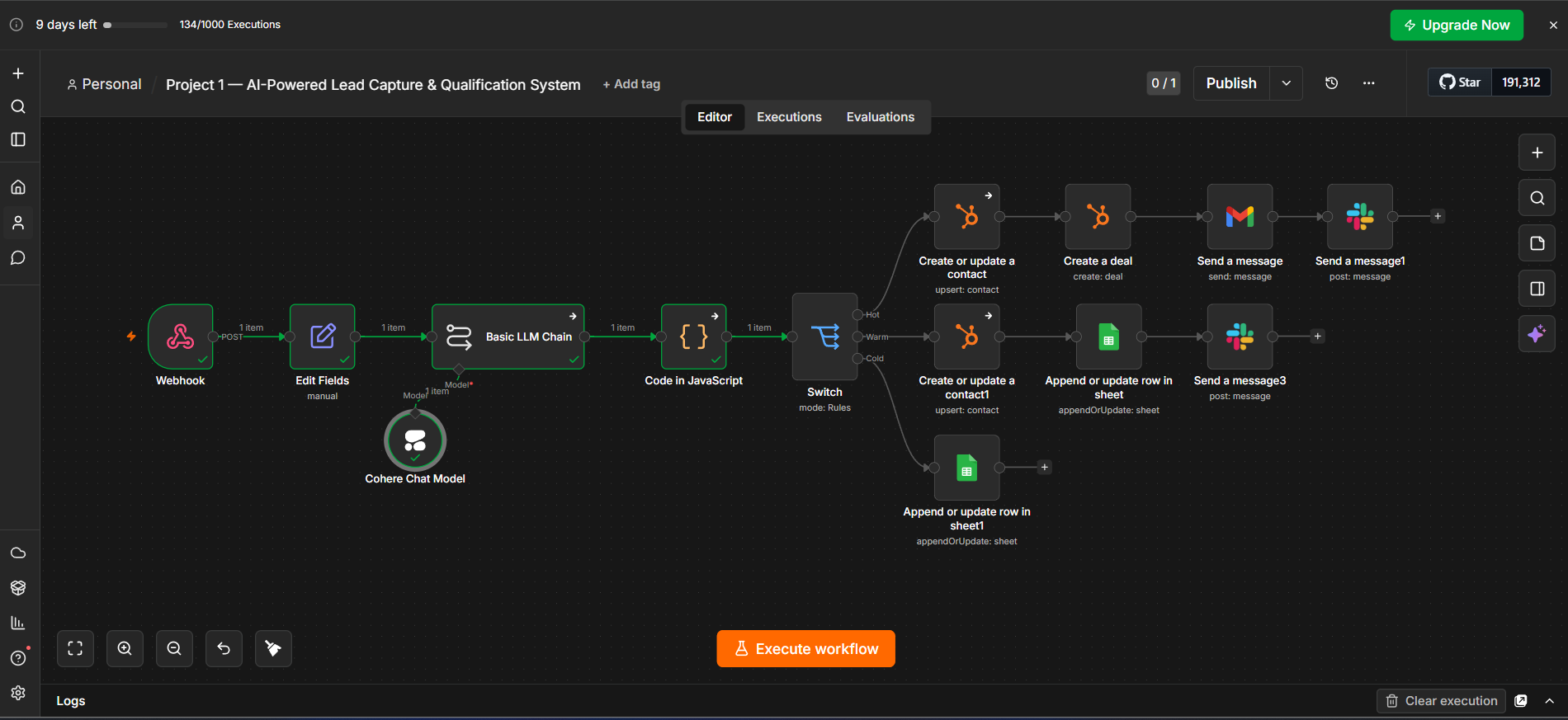Click plus connector after Send a message1
This screenshot has width=1568, height=720.
click(x=1438, y=216)
